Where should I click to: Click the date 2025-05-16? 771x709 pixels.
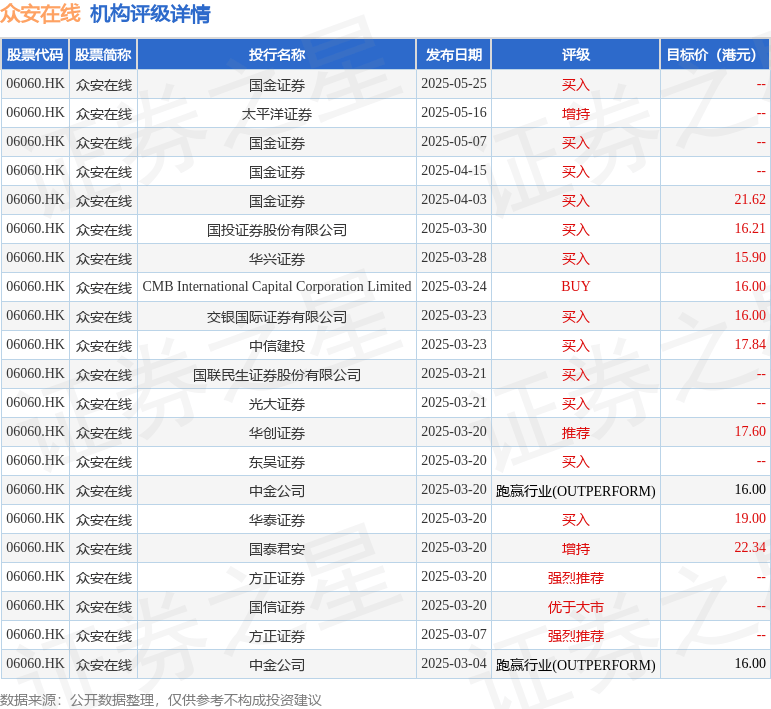[x=454, y=113]
